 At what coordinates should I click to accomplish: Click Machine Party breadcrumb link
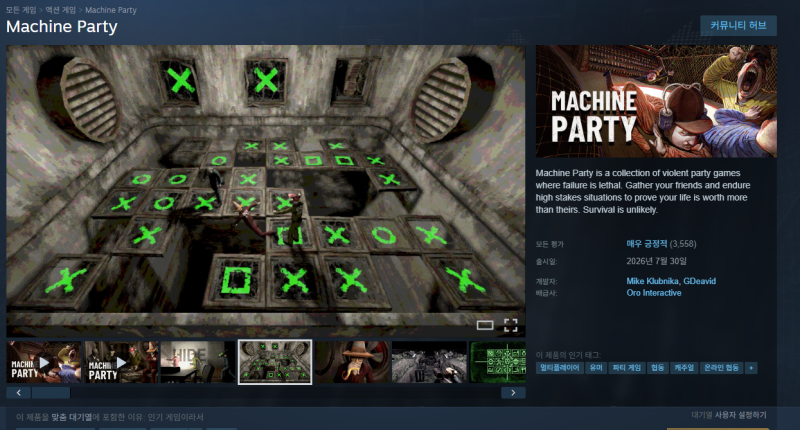pyautogui.click(x=111, y=10)
